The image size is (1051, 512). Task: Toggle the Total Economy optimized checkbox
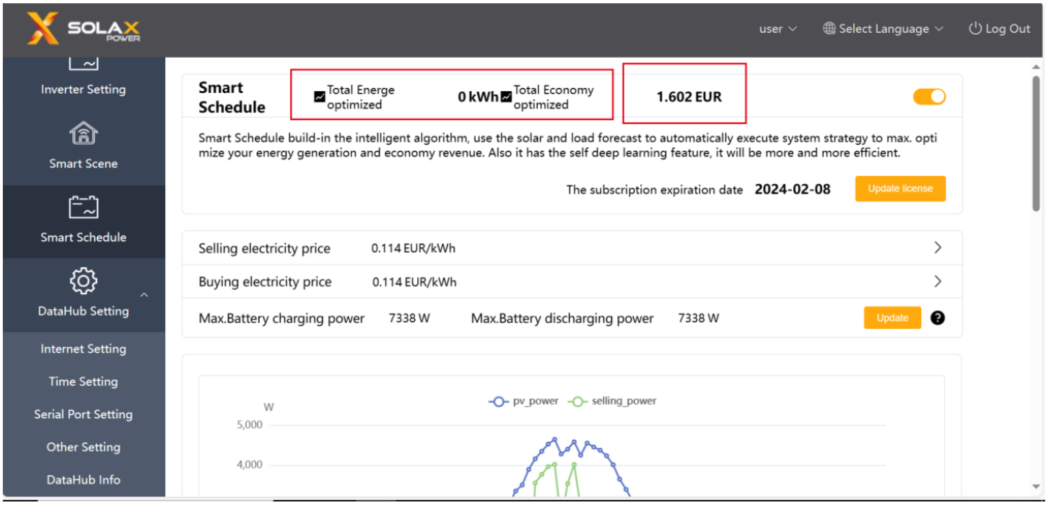click(506, 98)
